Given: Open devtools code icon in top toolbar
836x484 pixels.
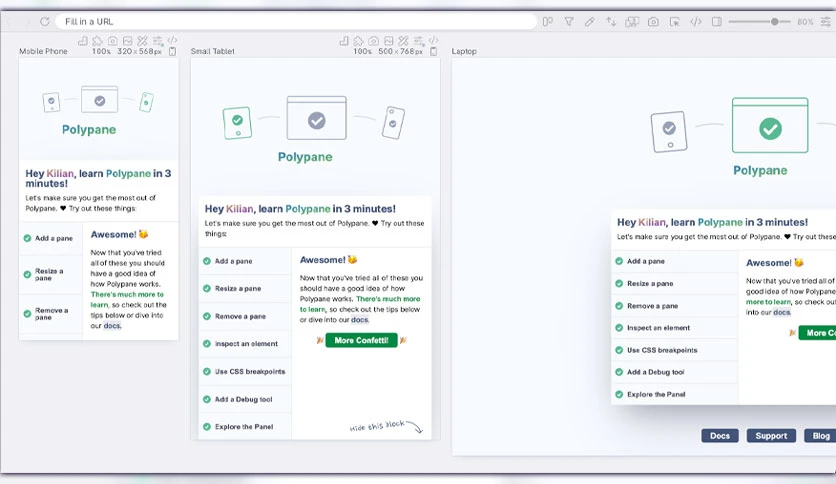Looking at the screenshot, I should (x=696, y=22).
